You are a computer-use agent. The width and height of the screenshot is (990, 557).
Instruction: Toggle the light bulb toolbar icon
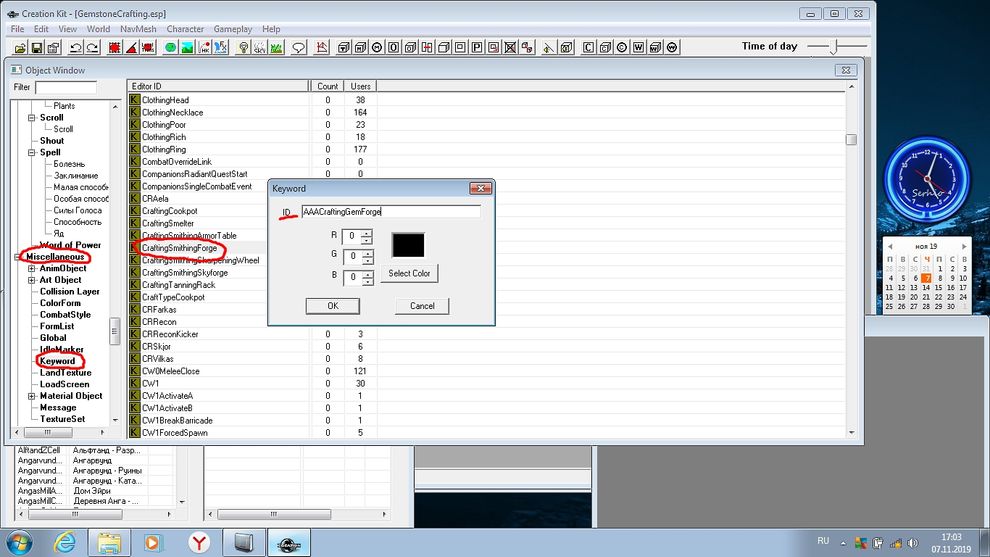coord(243,47)
